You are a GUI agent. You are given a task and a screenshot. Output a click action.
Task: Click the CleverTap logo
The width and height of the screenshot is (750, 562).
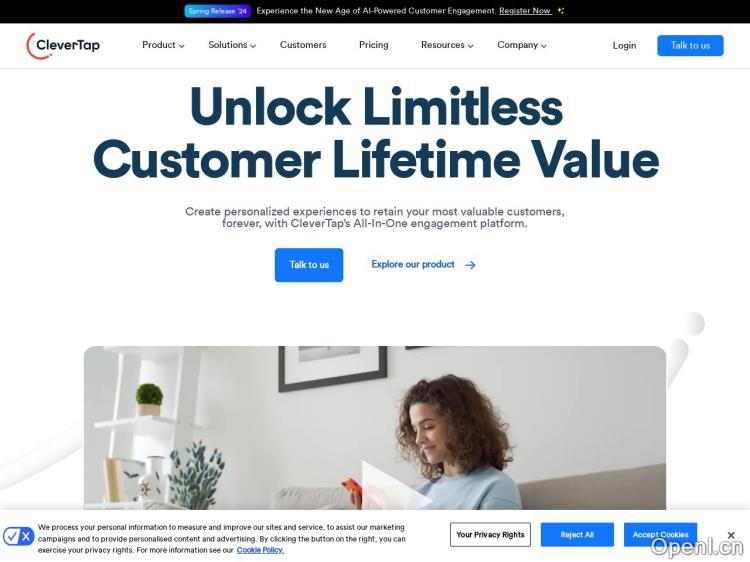pyautogui.click(x=63, y=45)
